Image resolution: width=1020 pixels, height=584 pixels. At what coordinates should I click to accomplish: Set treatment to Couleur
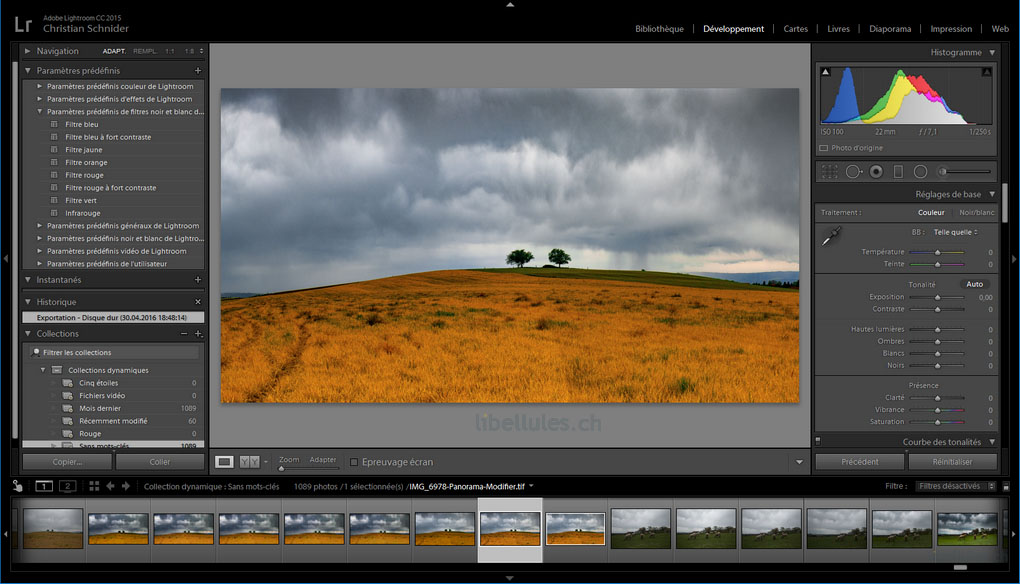pyautogui.click(x=931, y=213)
